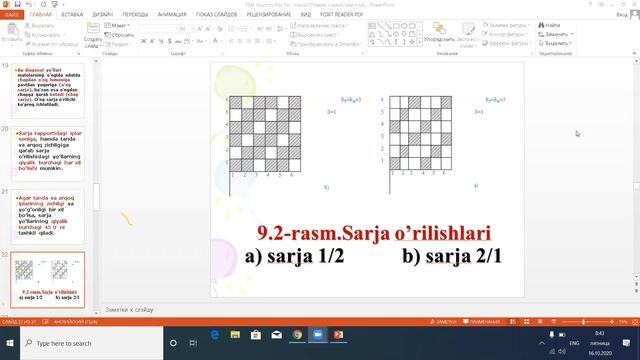The height and width of the screenshot is (360, 640).
Task: Click Notes (ЗАМЕТКИ) in status bar
Action: [443, 322]
